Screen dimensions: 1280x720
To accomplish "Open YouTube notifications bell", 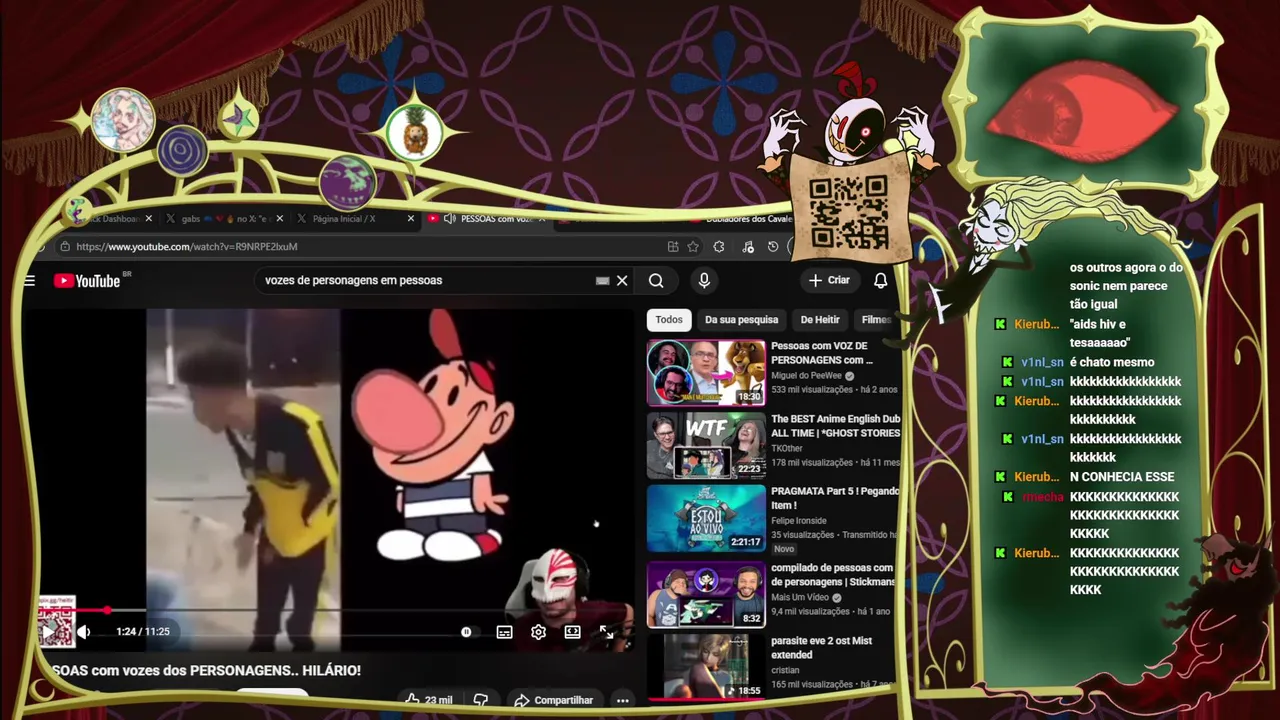I will pyautogui.click(x=880, y=281).
